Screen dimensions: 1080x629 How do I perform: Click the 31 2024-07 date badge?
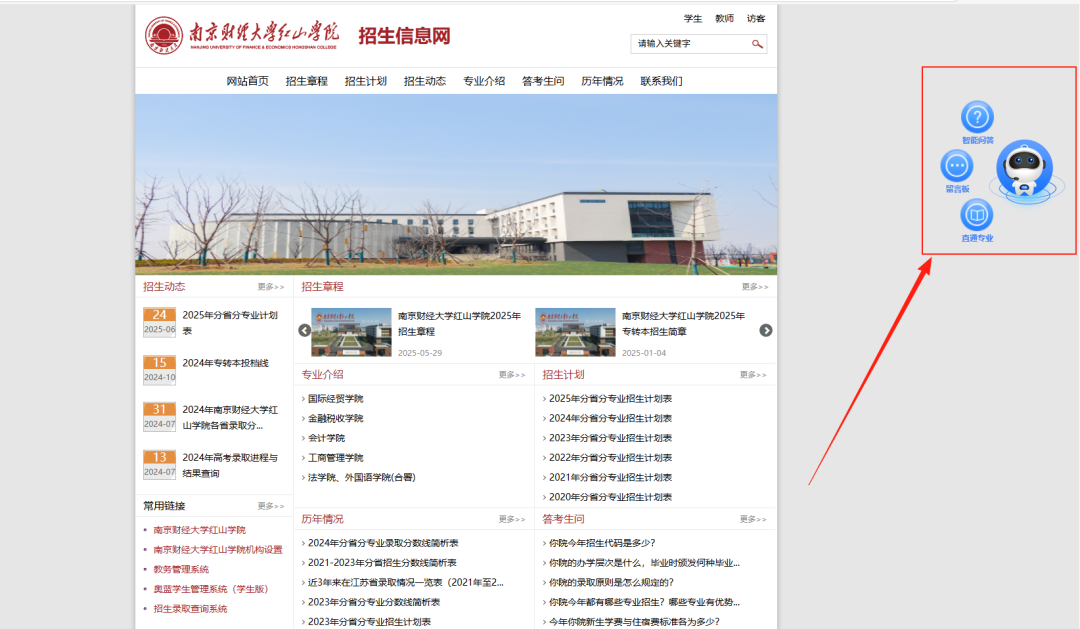[159, 417]
